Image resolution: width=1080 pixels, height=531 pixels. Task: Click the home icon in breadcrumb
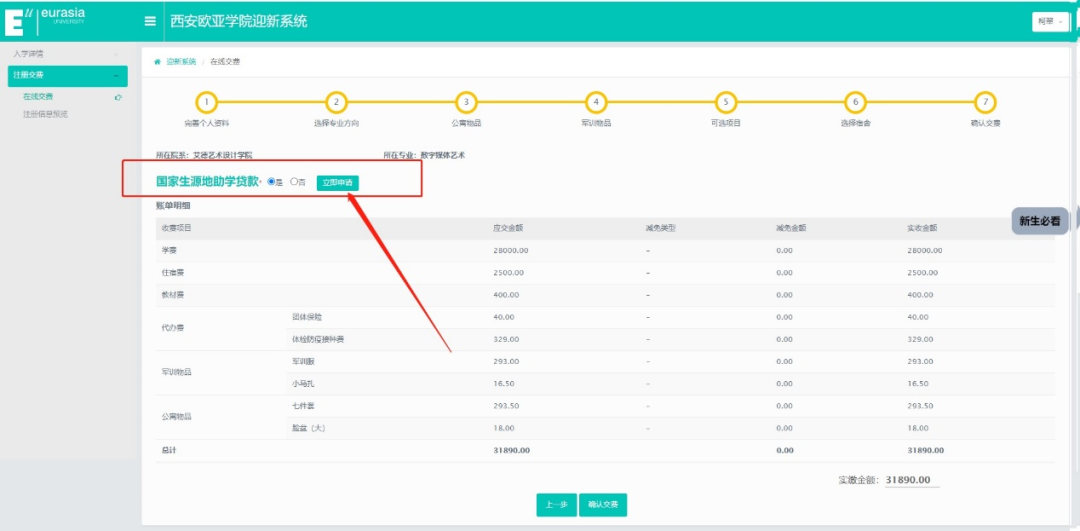pos(157,62)
